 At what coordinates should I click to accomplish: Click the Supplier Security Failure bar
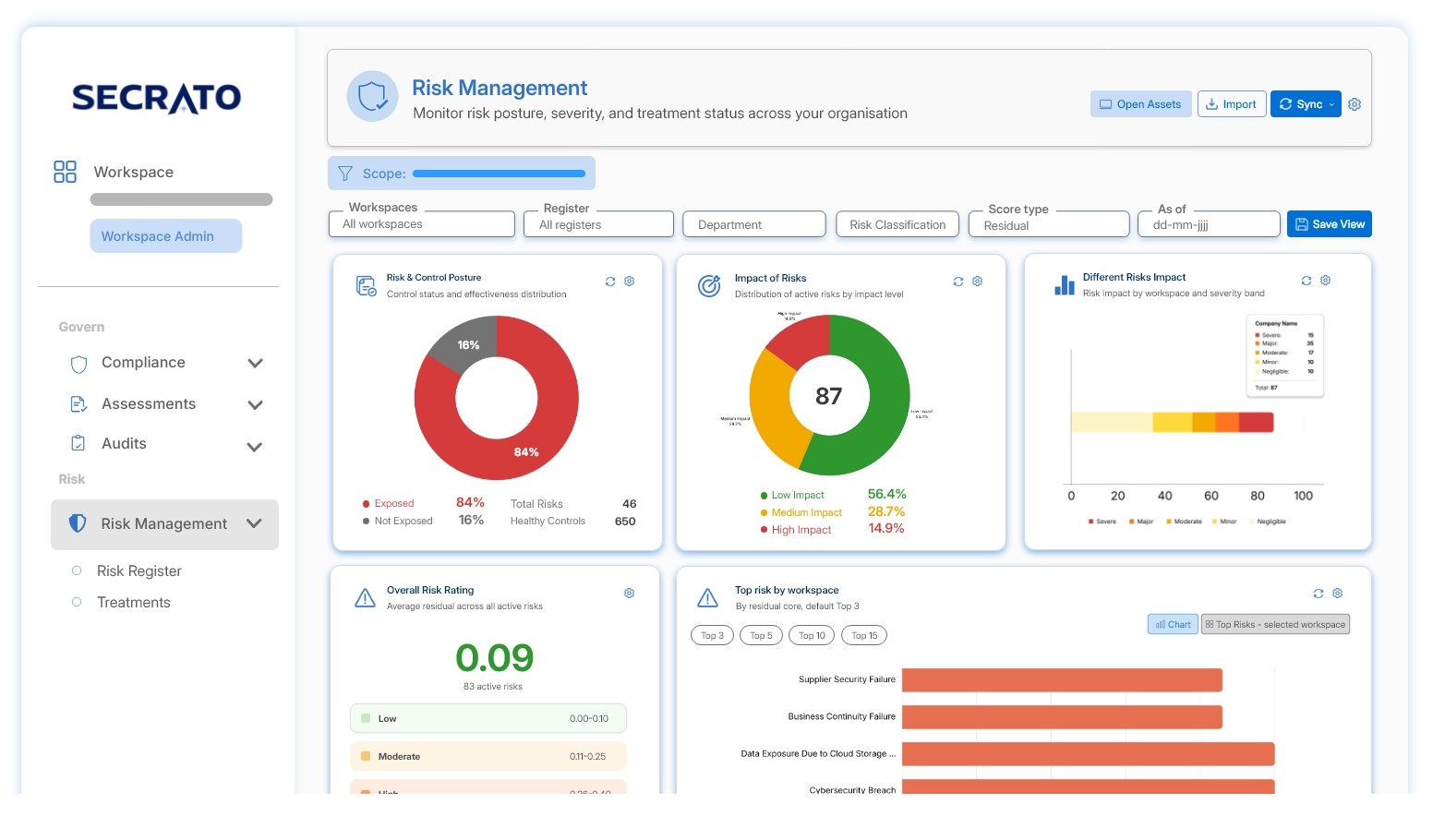coord(1062,680)
